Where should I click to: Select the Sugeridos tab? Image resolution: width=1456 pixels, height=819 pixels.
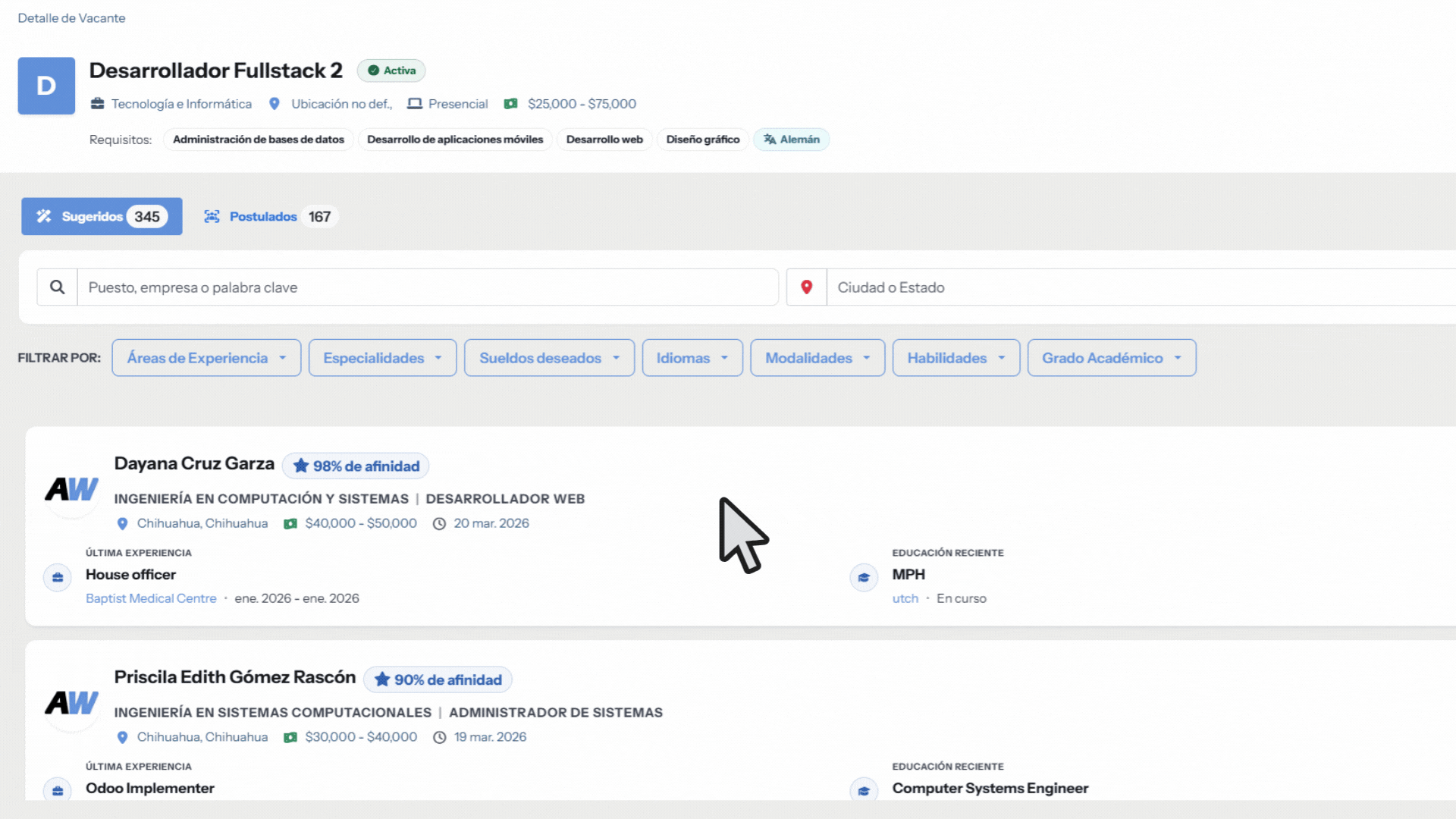[102, 217]
